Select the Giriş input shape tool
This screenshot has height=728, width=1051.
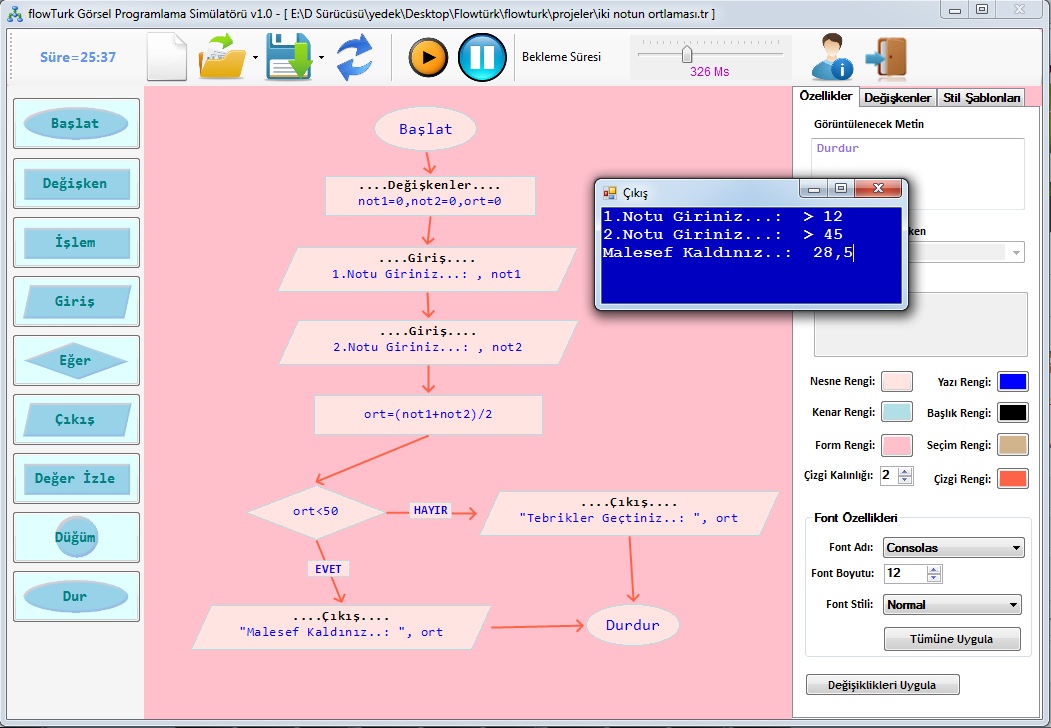tap(76, 301)
